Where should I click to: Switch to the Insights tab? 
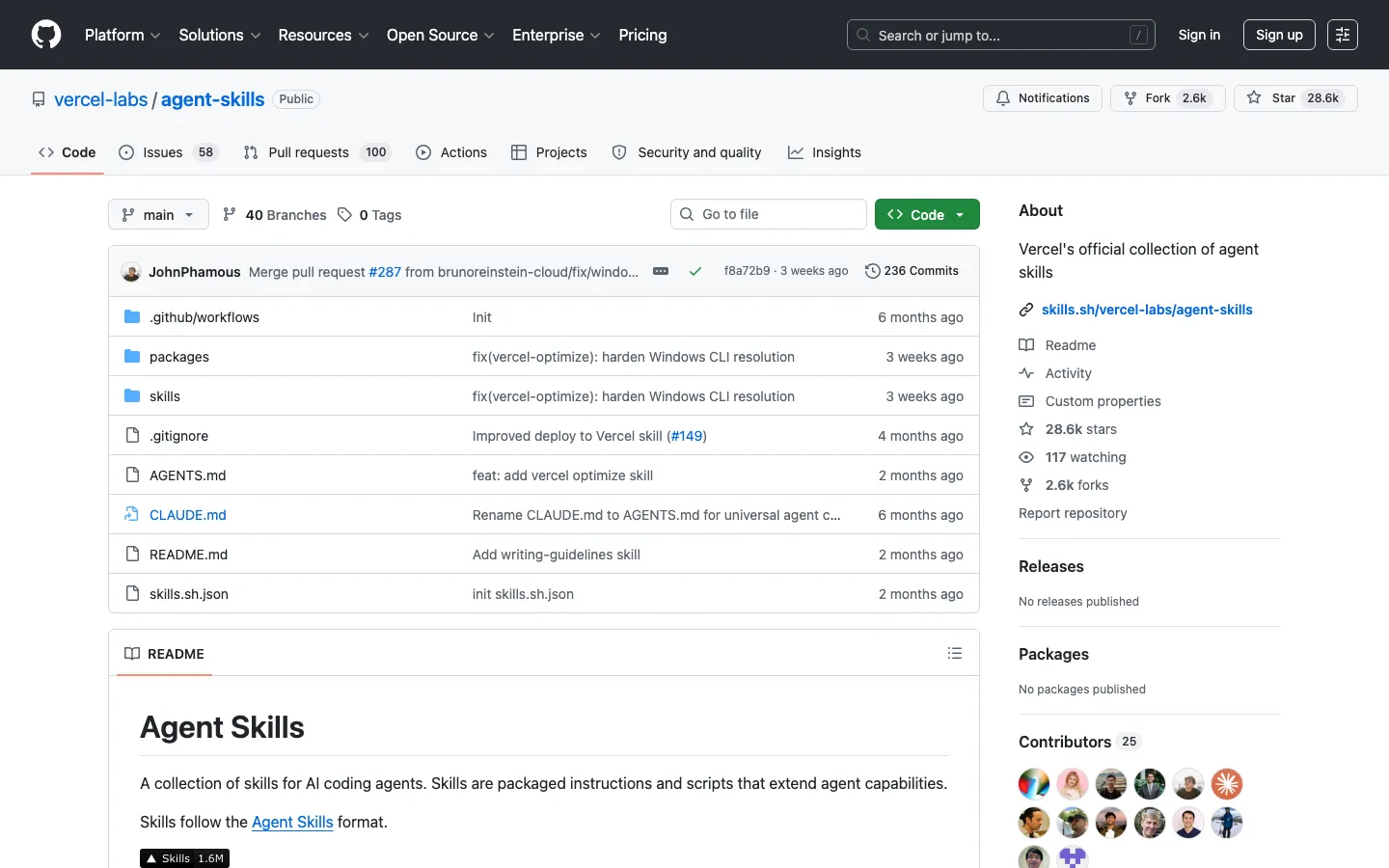coord(825,152)
